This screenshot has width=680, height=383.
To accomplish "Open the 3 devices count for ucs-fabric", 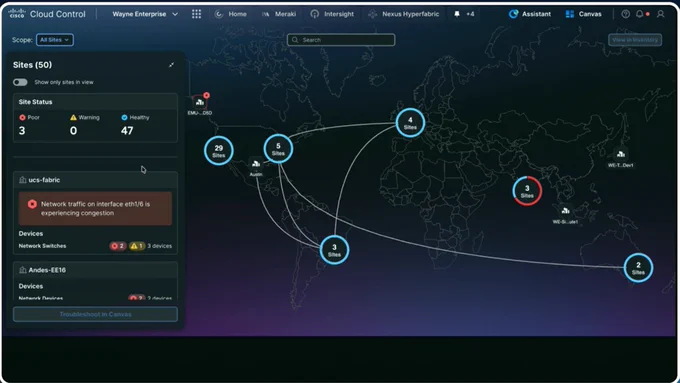I will tap(160, 246).
